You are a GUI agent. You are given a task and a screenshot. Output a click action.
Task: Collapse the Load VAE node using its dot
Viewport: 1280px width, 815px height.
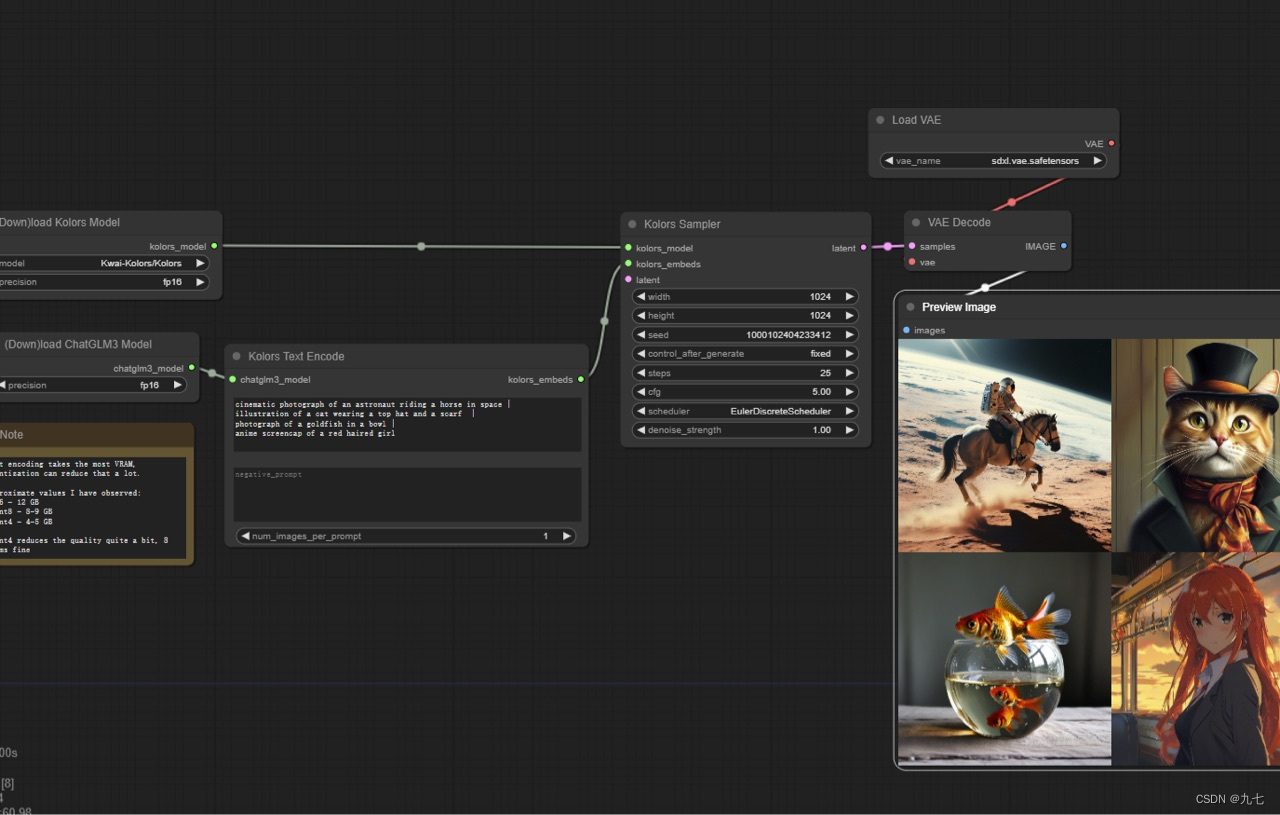click(x=880, y=120)
